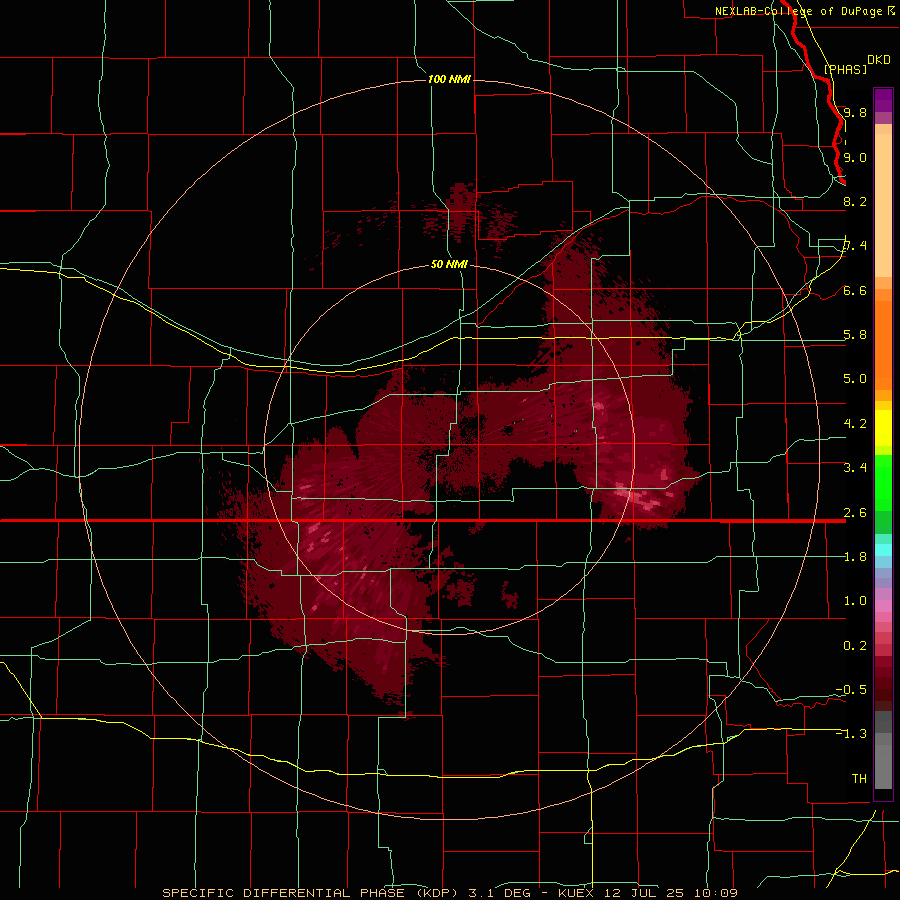
Task: Click the TH legend label
Action: click(x=859, y=779)
